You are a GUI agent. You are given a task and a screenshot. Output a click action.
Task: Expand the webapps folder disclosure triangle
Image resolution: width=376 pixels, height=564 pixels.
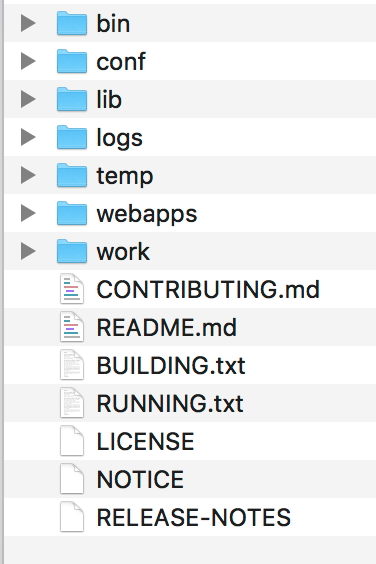28,213
